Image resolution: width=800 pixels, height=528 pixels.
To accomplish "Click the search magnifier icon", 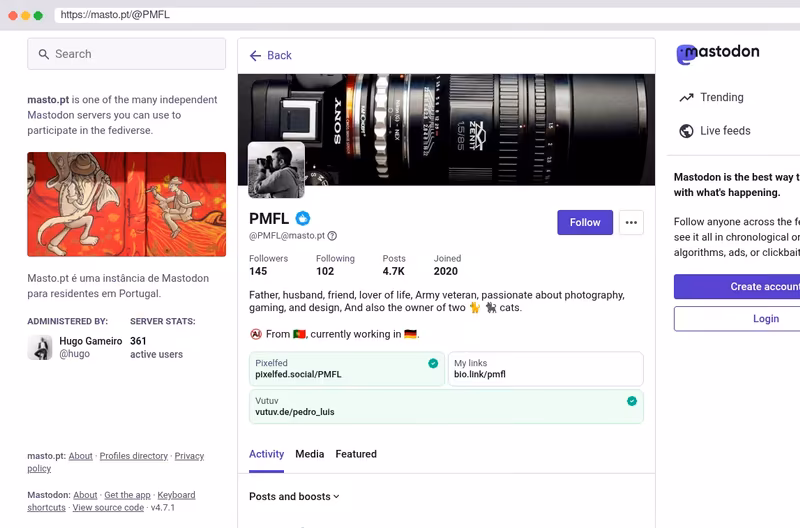I will (44, 54).
